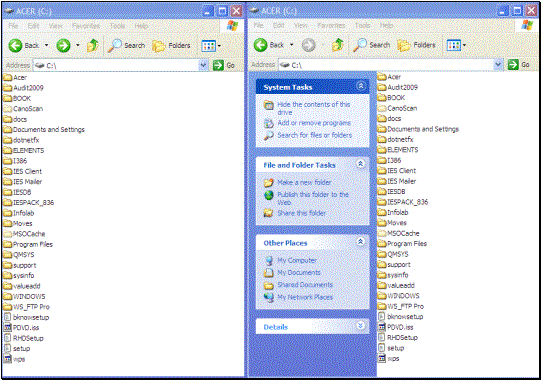Select bknowsetup file in right window
This screenshot has width=541, height=380.
click(x=401, y=316)
